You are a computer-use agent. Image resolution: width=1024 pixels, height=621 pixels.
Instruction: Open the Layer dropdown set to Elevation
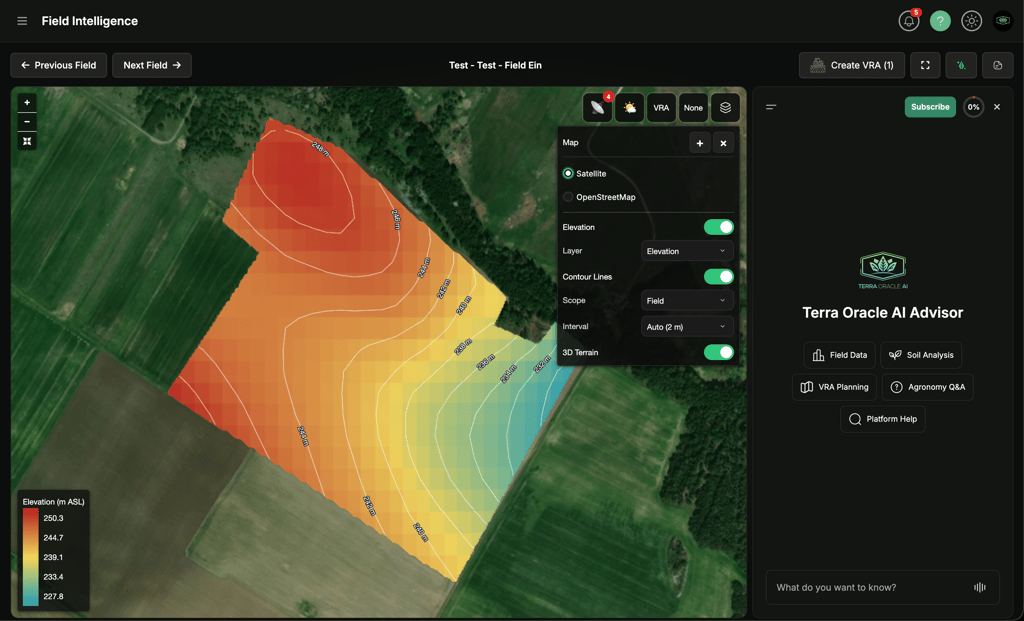(687, 251)
